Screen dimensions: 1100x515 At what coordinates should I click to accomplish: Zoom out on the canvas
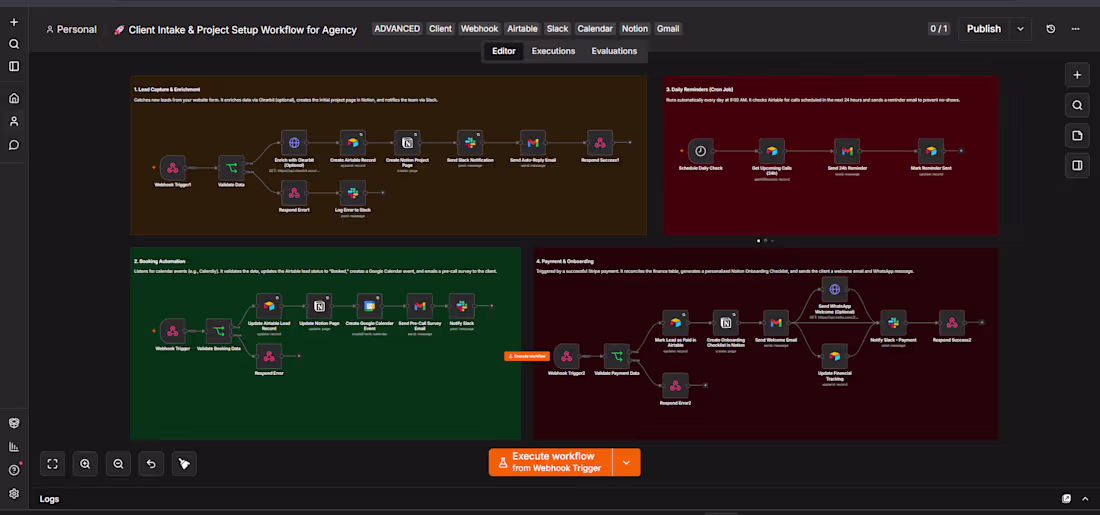click(119, 463)
